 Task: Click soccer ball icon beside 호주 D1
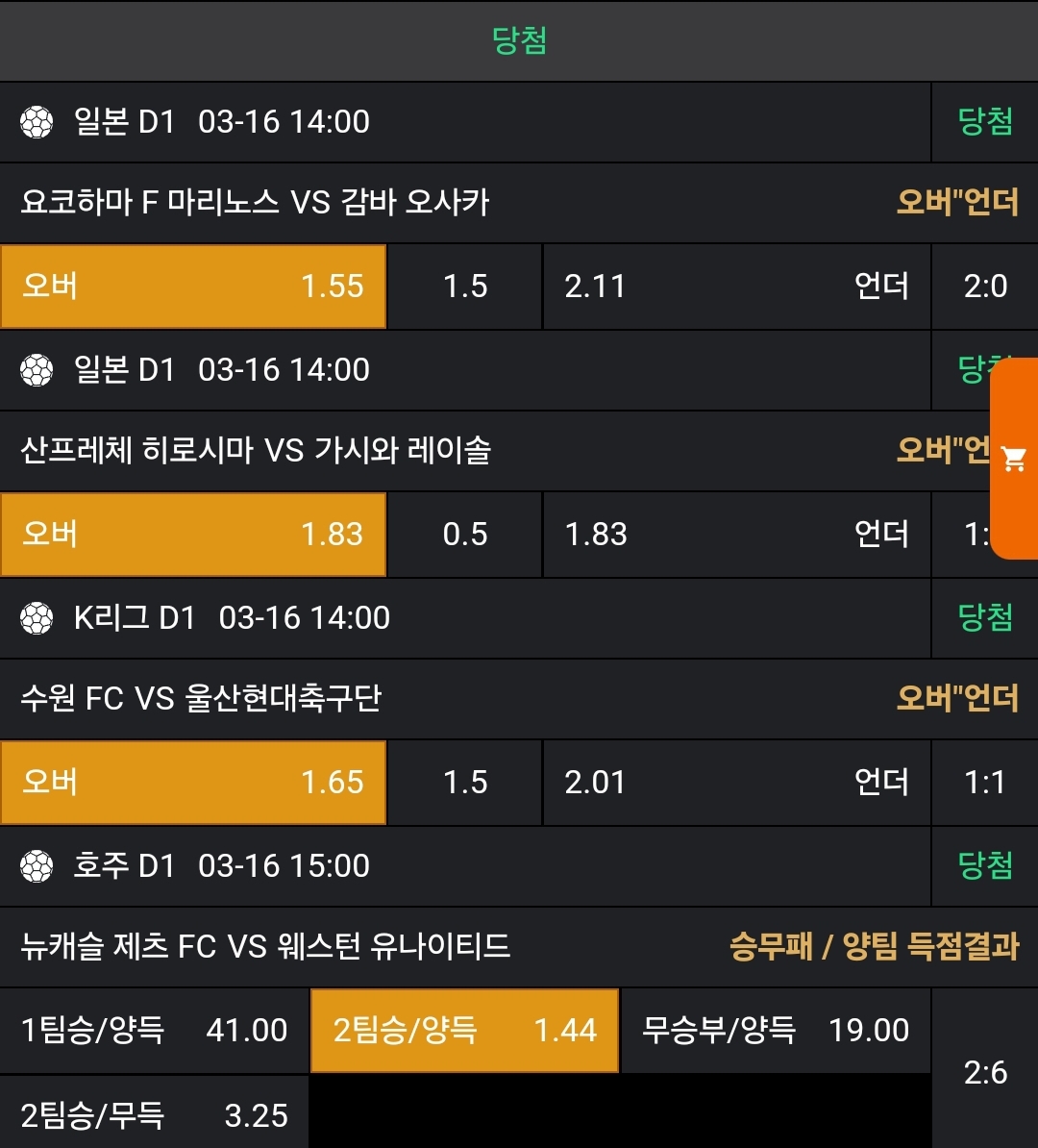37,866
